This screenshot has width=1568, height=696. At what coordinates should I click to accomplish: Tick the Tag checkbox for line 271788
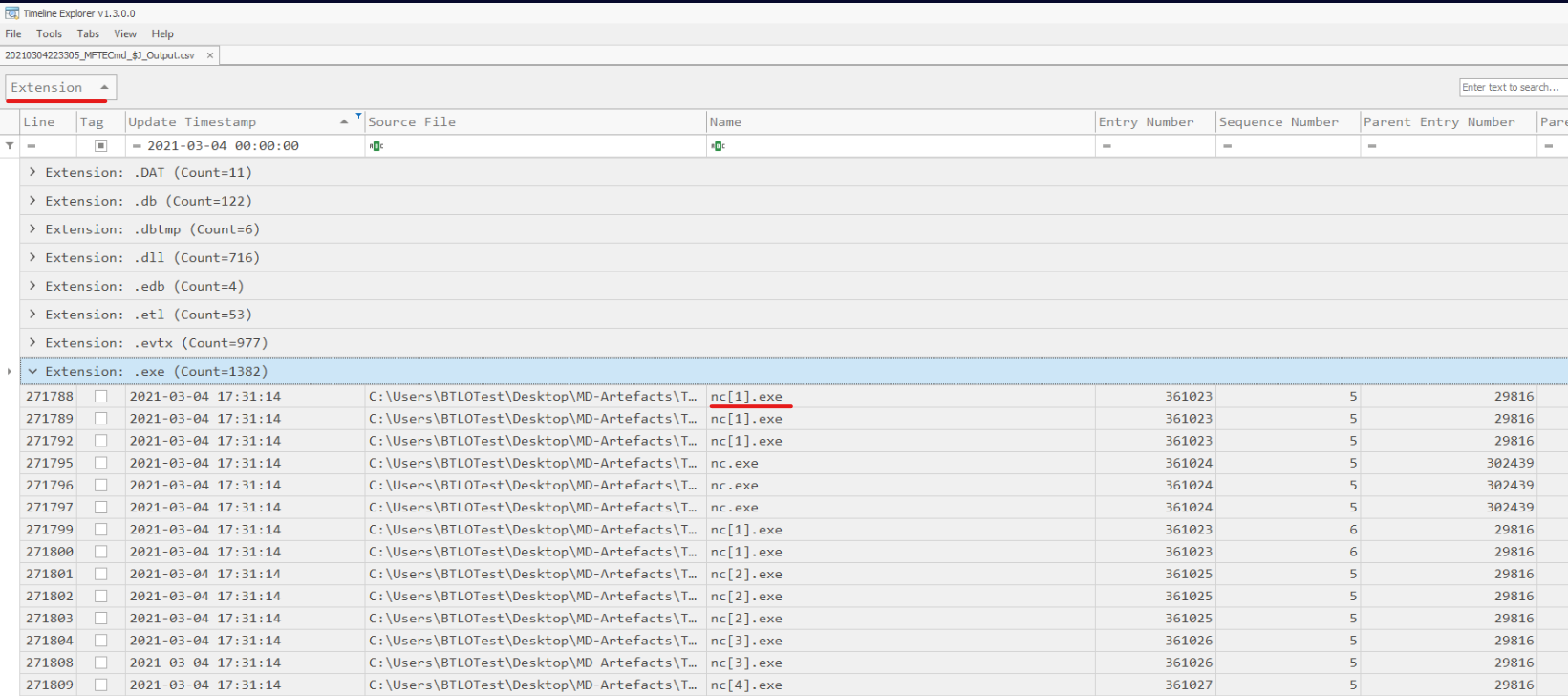[x=100, y=397]
